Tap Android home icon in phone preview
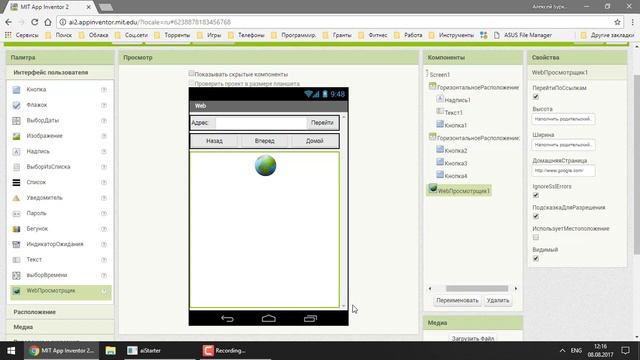The image size is (640, 360). pos(269,318)
